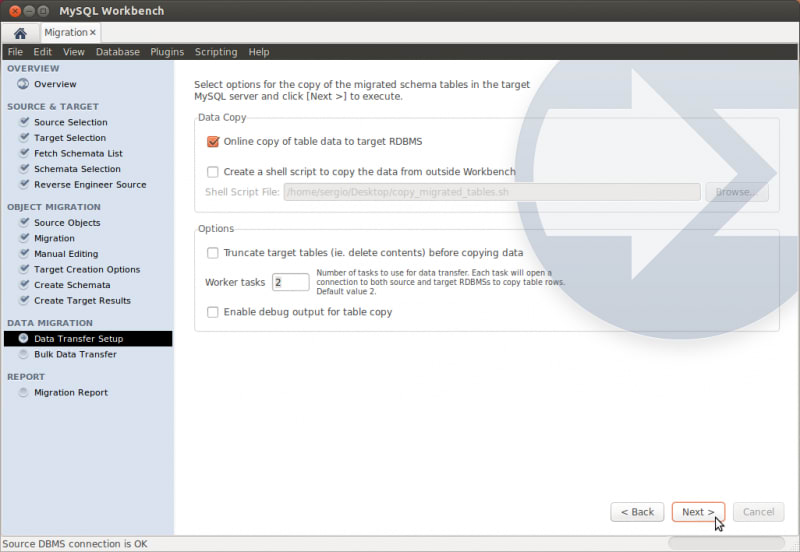This screenshot has height=552, width=800.
Task: Select Overview in the sidebar
Action: point(55,84)
